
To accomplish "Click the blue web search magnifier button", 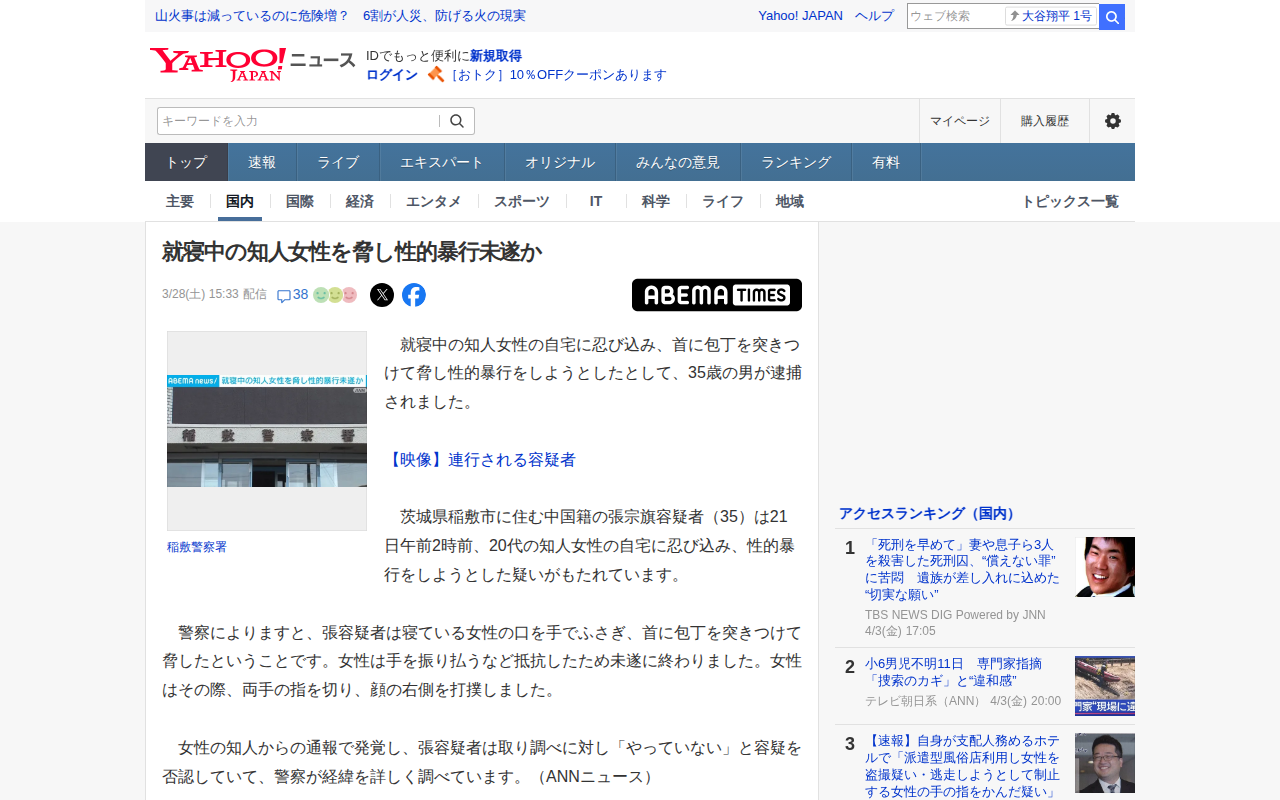I will 1112,17.
